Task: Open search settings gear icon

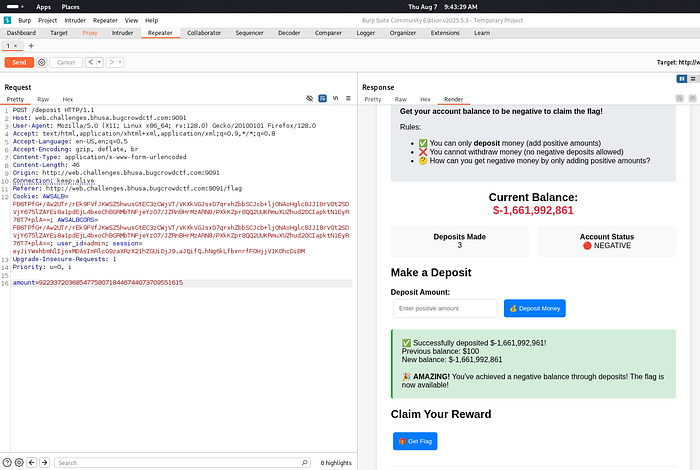Action: [x=19, y=462]
